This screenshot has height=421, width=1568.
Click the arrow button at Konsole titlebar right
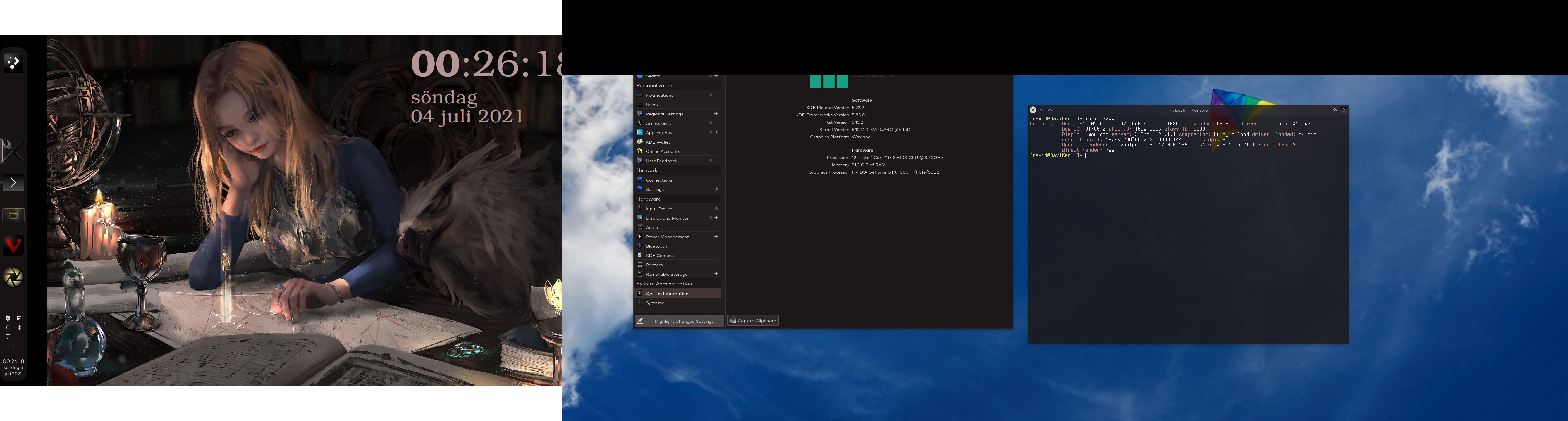(1343, 110)
